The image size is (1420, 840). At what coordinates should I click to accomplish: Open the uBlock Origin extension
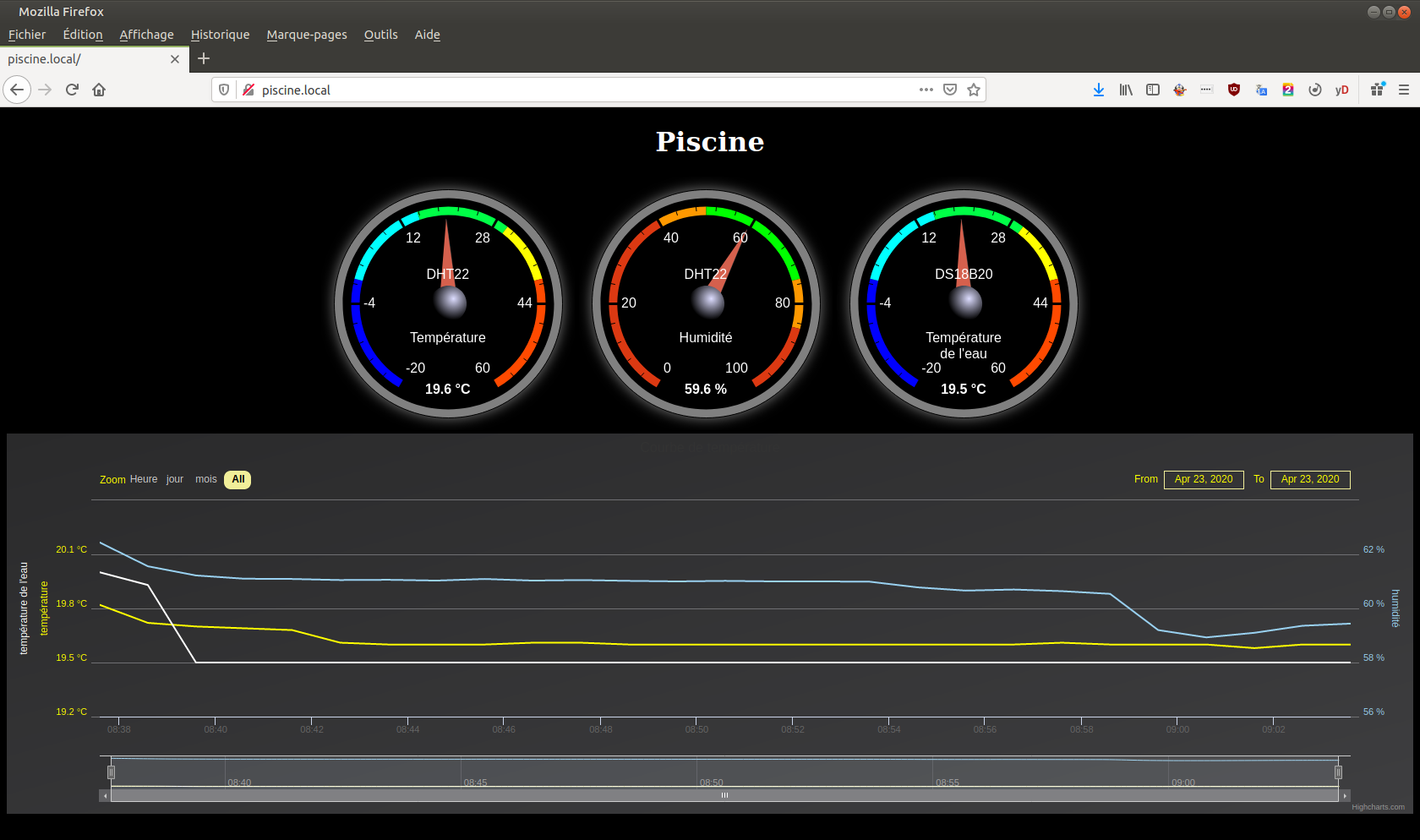coord(1233,90)
